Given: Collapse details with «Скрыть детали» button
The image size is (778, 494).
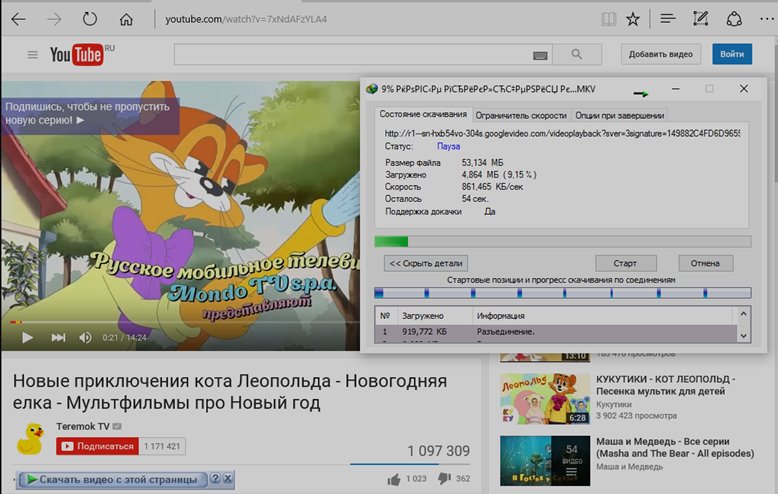Looking at the screenshot, I should [425, 263].
